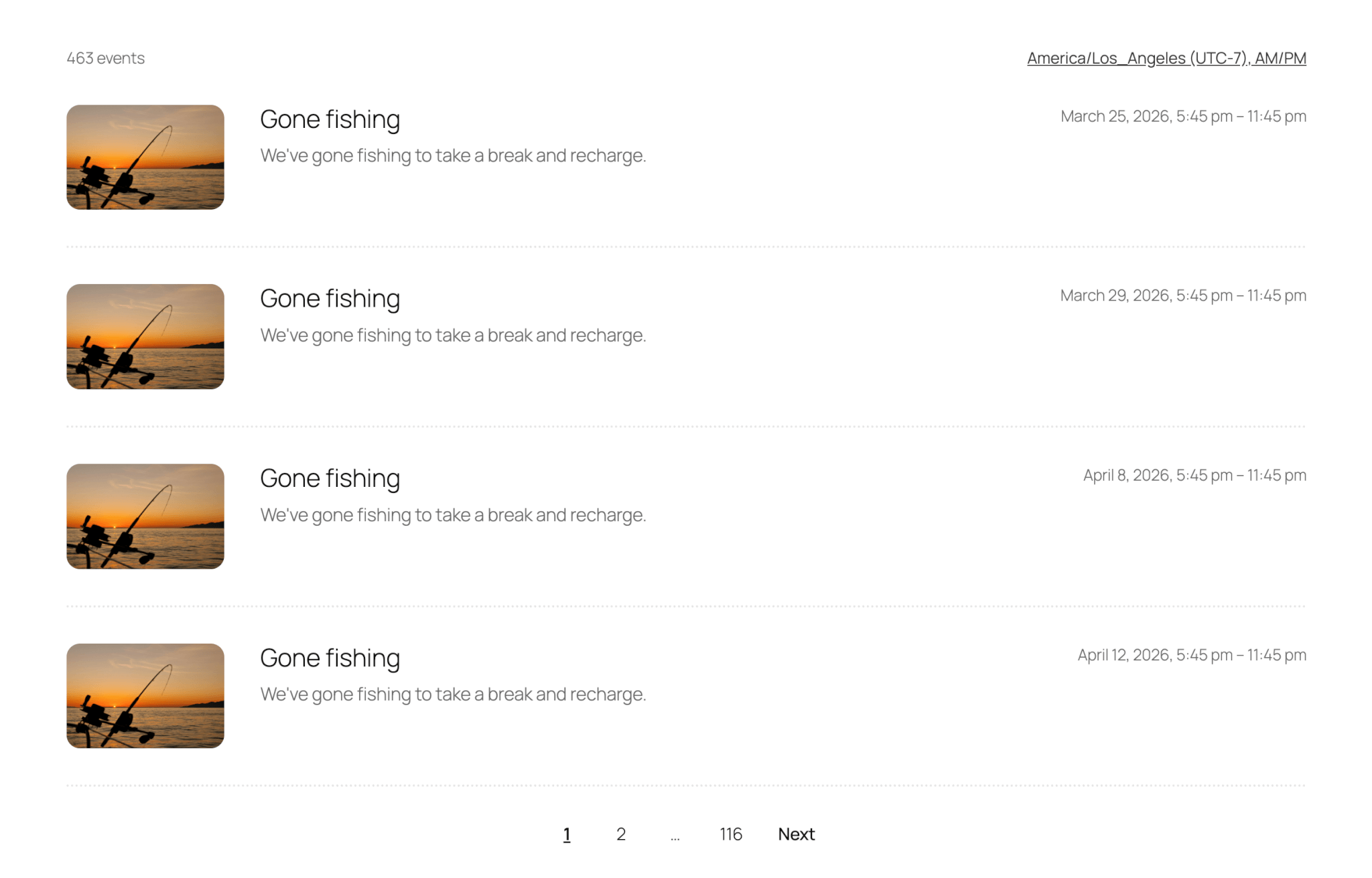Change the America/Los_Angeles timezone setting
The height and width of the screenshot is (878, 1372).
(1166, 58)
